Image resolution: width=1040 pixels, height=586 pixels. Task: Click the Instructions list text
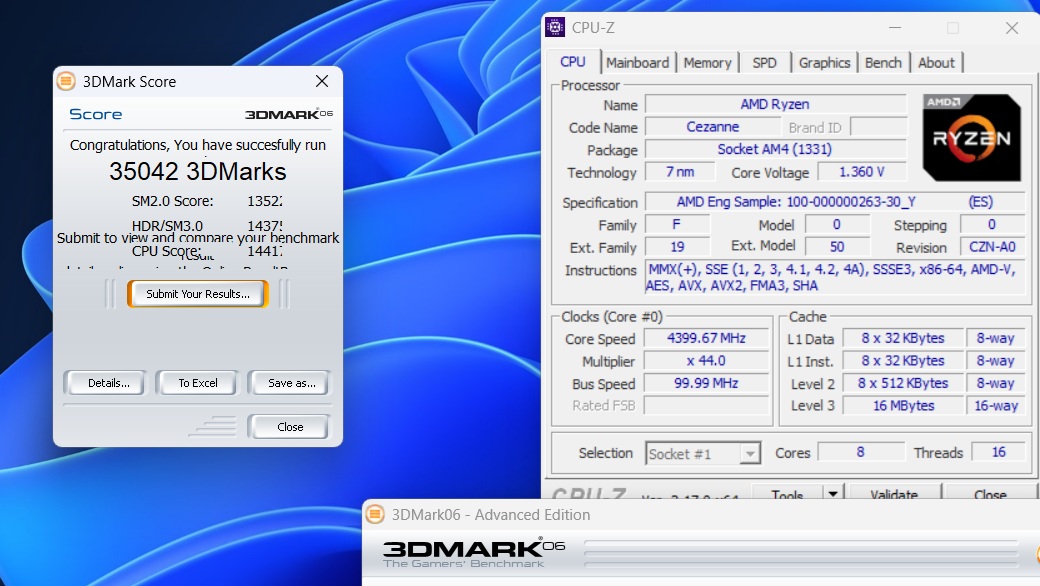[x=834, y=278]
